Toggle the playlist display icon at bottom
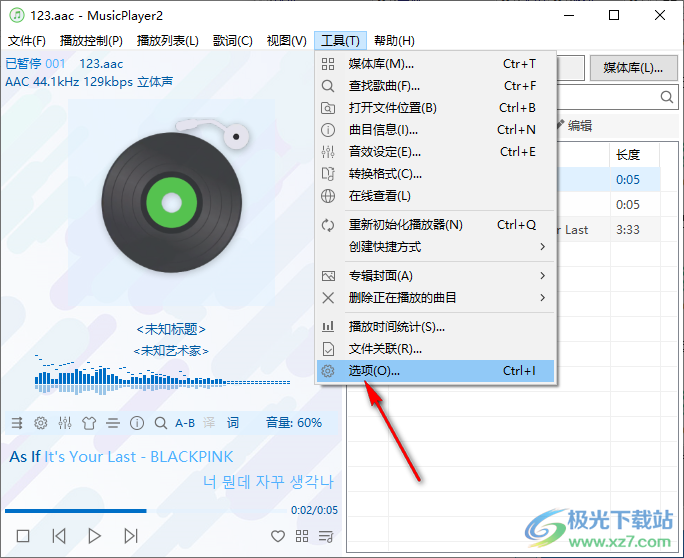Viewport: 684px width, 558px height. (x=326, y=536)
